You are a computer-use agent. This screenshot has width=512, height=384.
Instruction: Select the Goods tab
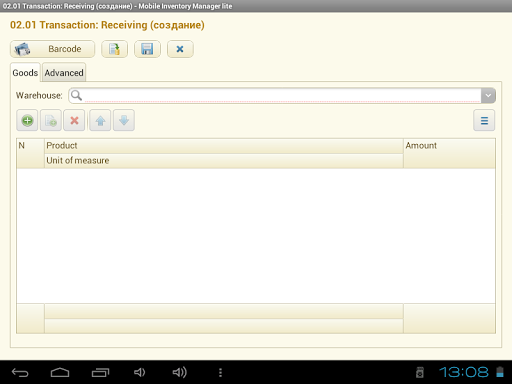(x=25, y=72)
